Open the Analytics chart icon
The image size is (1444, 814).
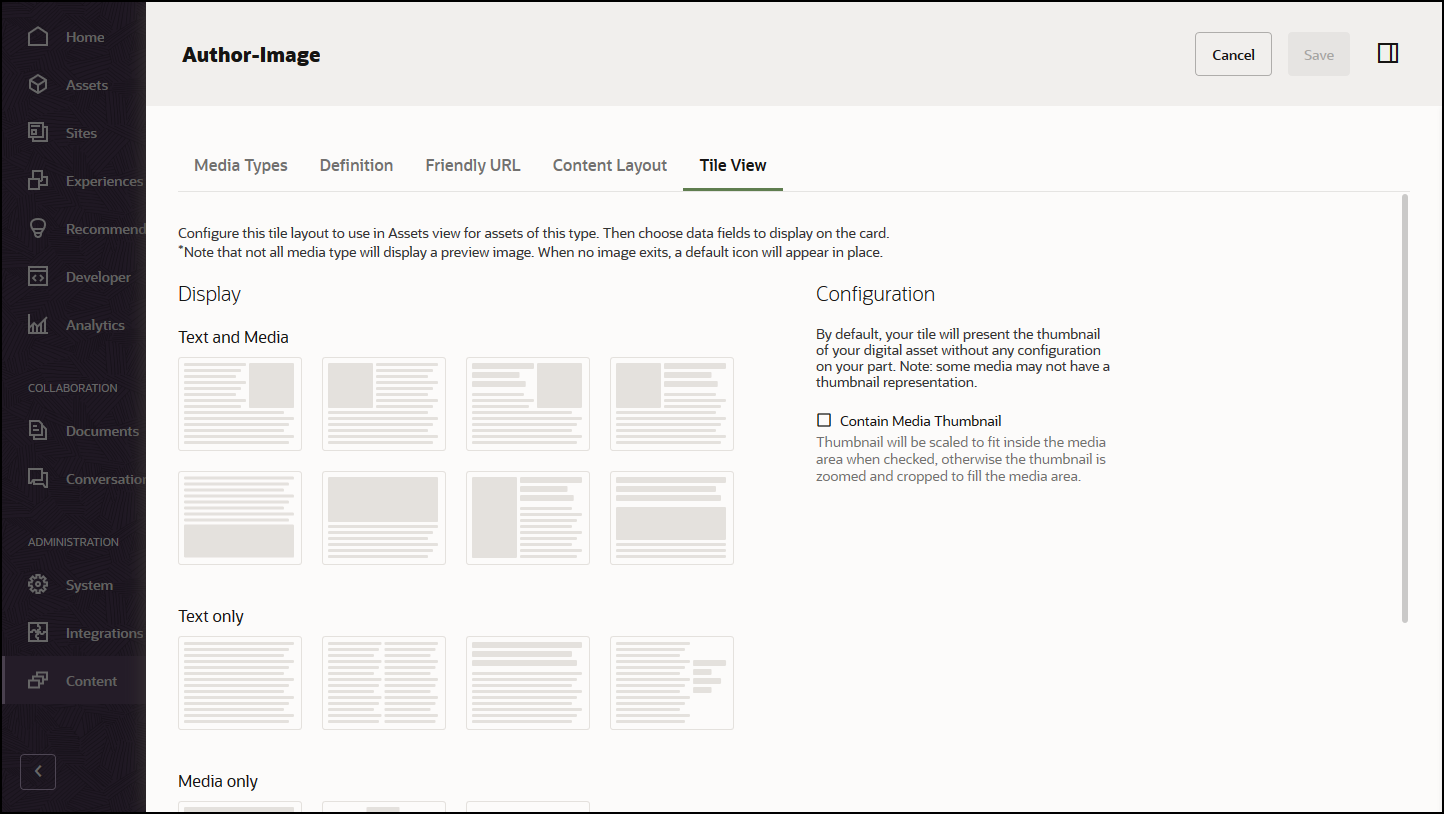38,325
